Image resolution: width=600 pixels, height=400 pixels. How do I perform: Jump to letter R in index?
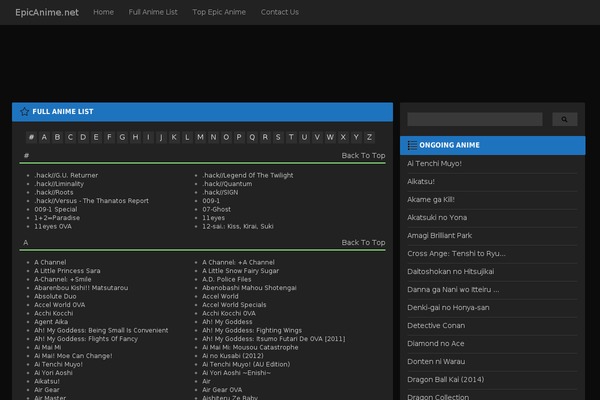(265, 137)
